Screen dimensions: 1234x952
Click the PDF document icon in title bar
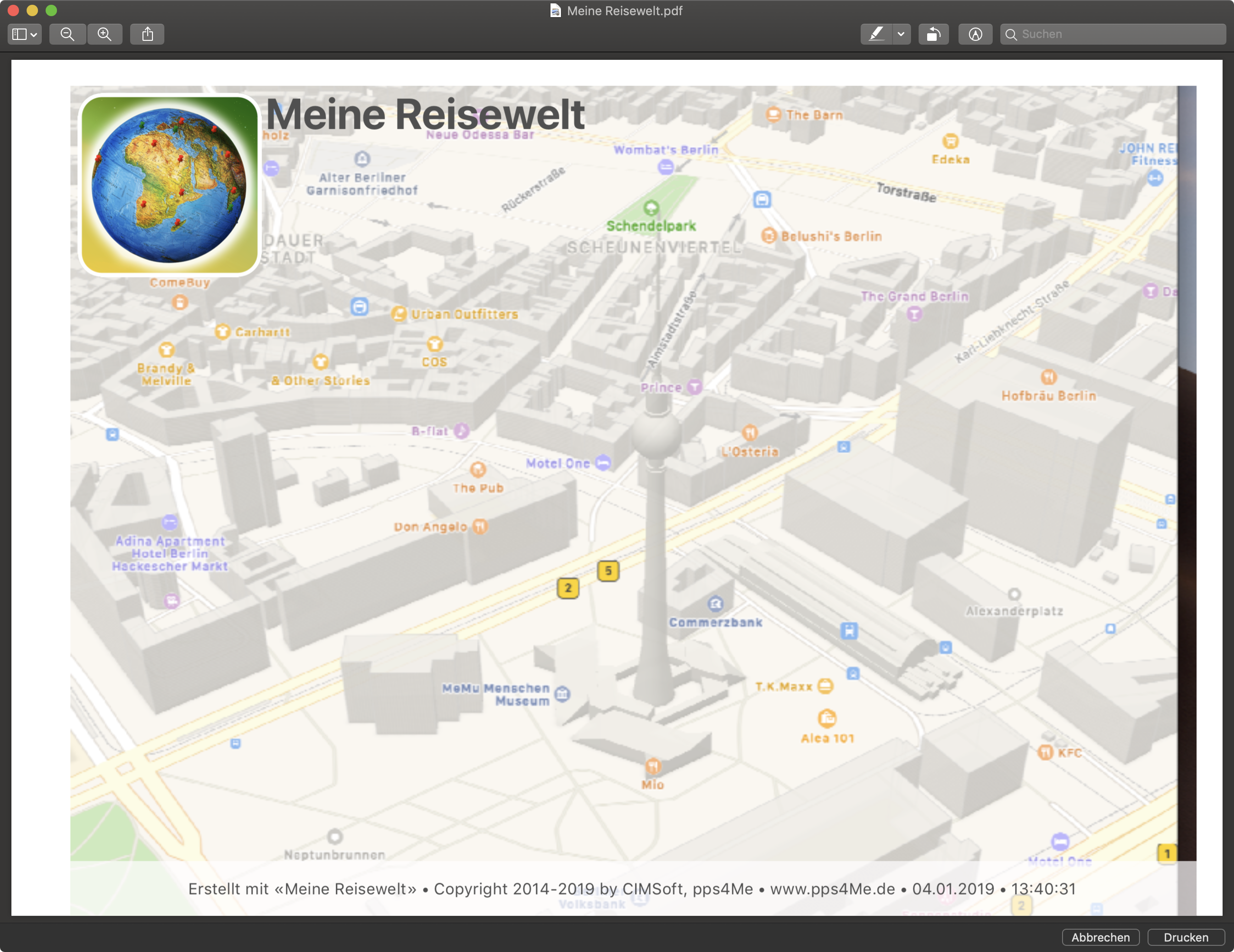pos(555,11)
